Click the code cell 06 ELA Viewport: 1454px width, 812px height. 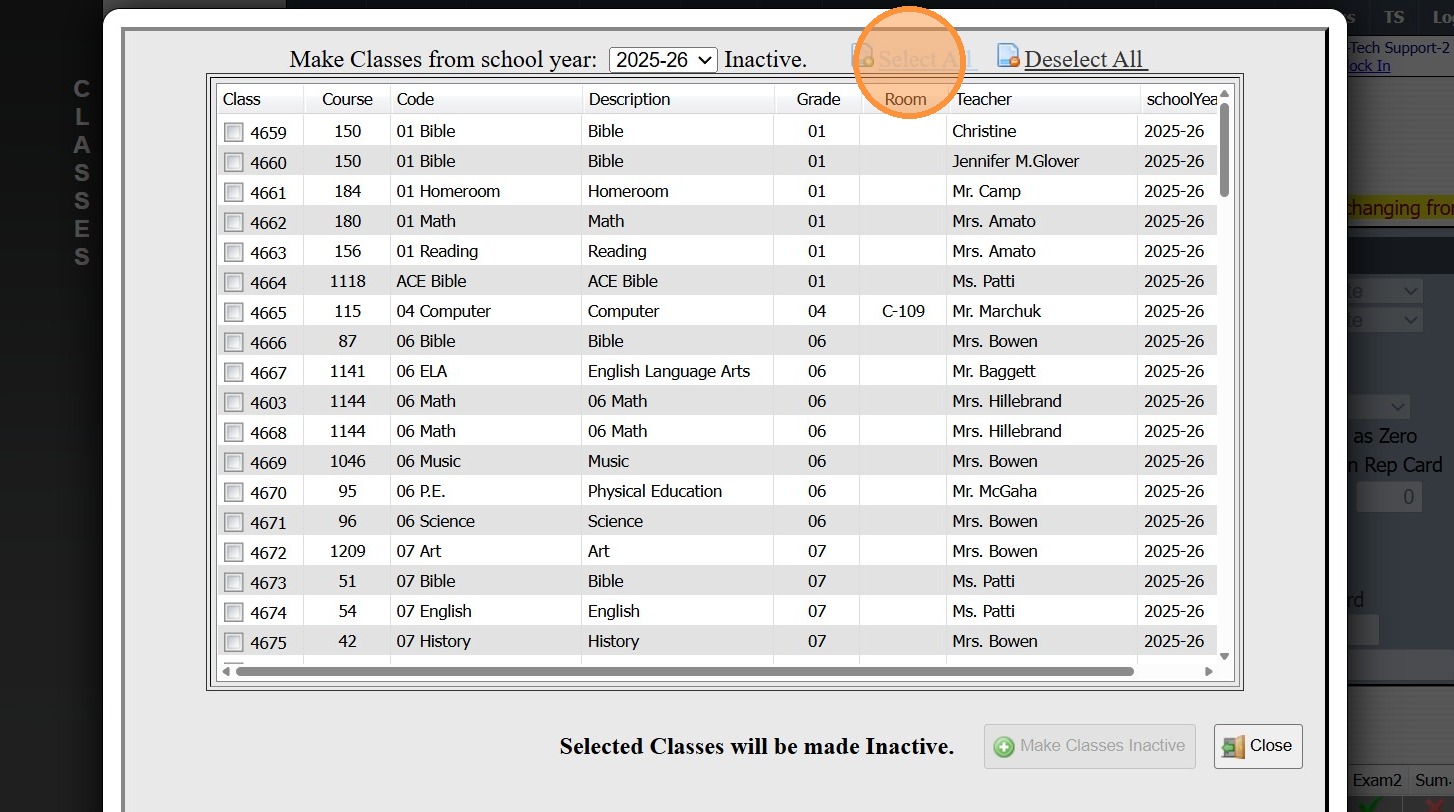[422, 371]
